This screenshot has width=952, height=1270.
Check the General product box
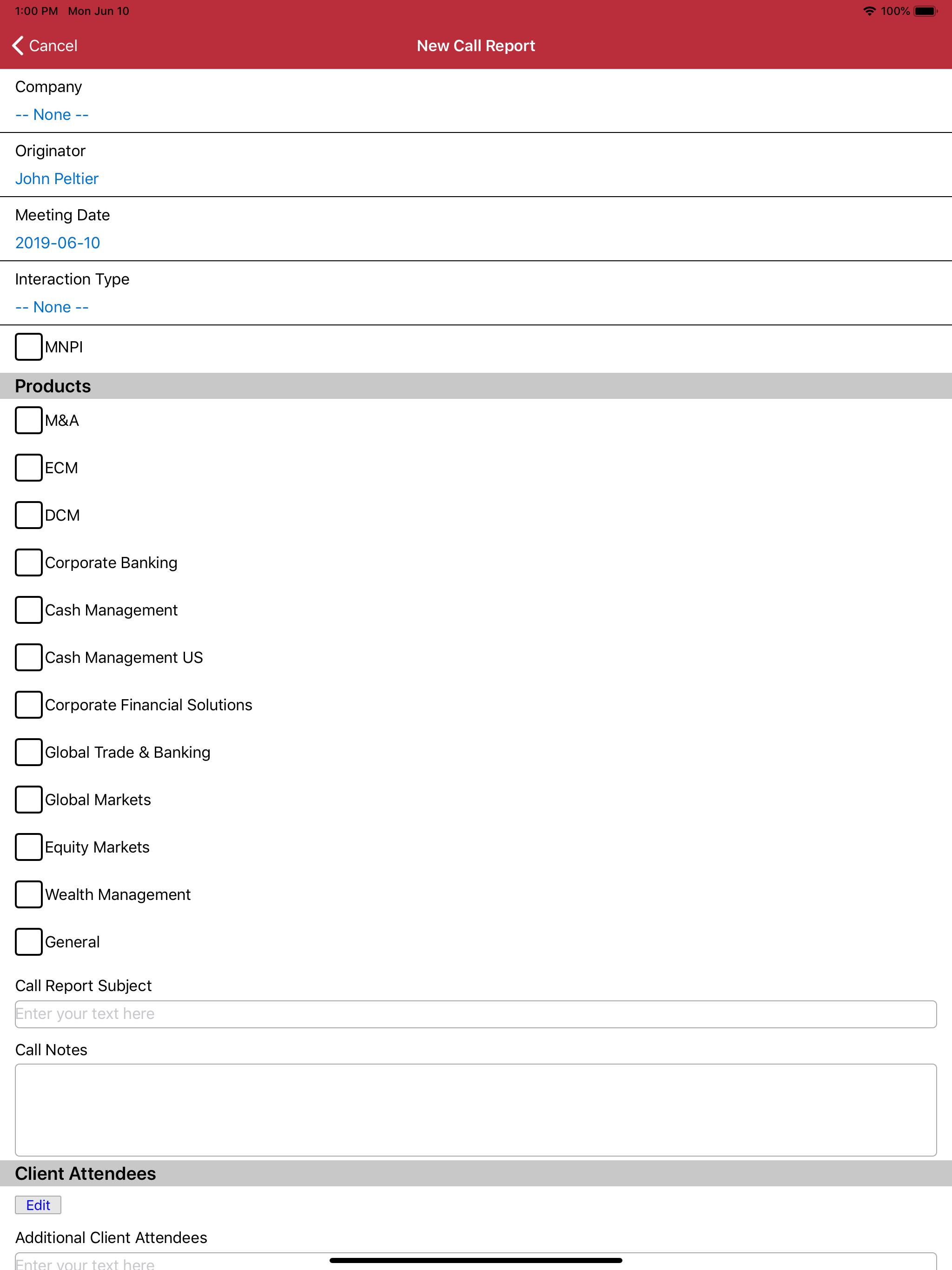(29, 942)
